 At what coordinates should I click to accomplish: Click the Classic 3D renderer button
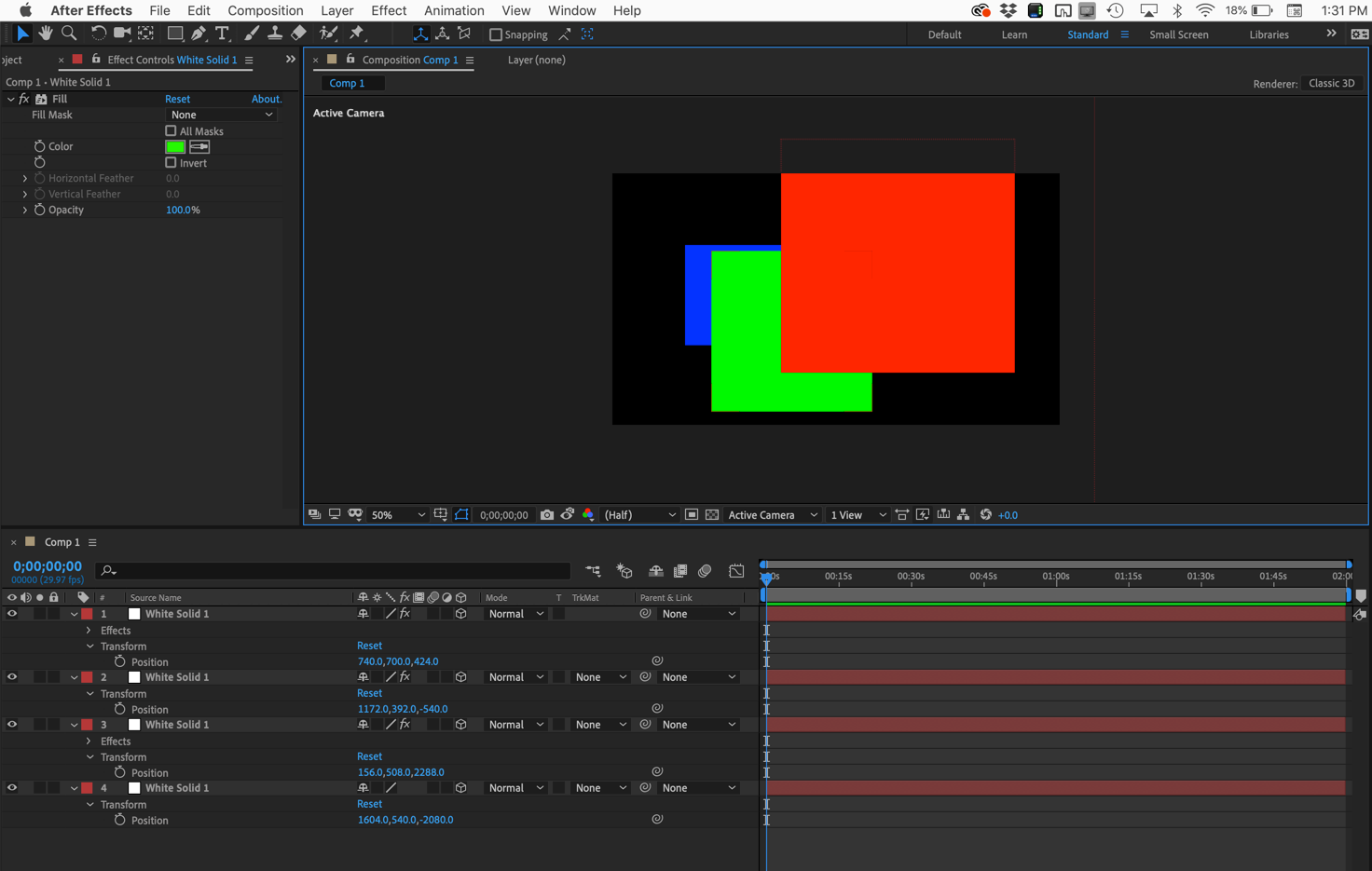coord(1331,83)
